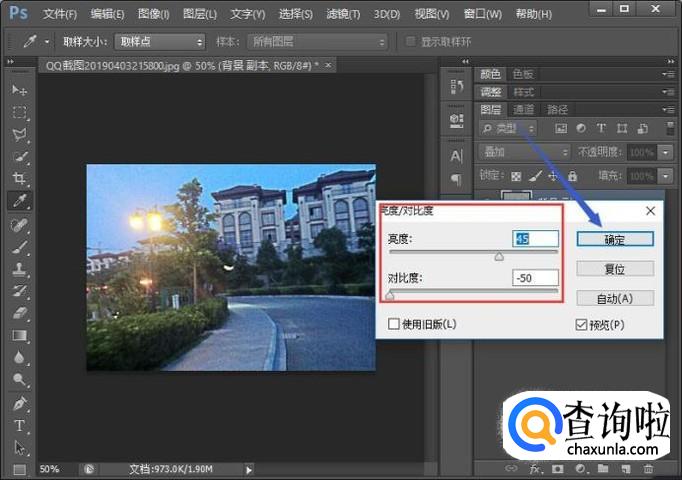The image size is (682, 480).
Task: Select the Rectangular Marquee tool
Action: [x=19, y=112]
